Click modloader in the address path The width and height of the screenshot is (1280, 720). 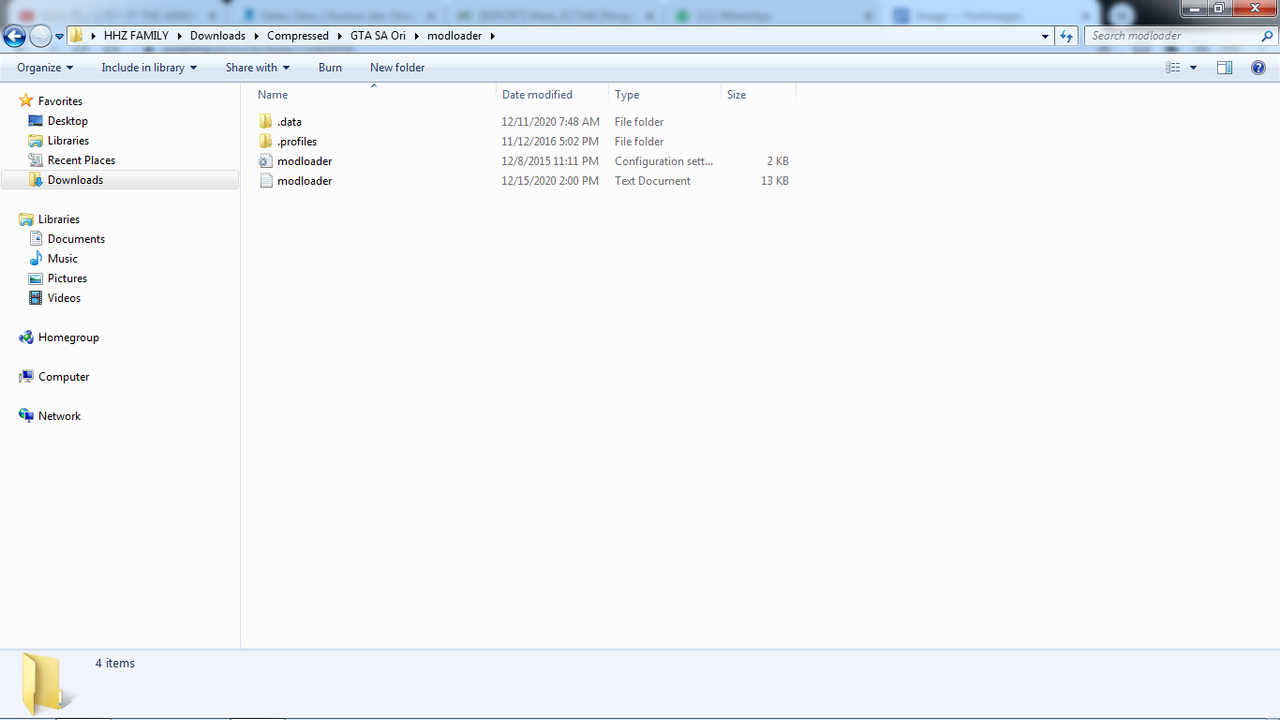(455, 36)
